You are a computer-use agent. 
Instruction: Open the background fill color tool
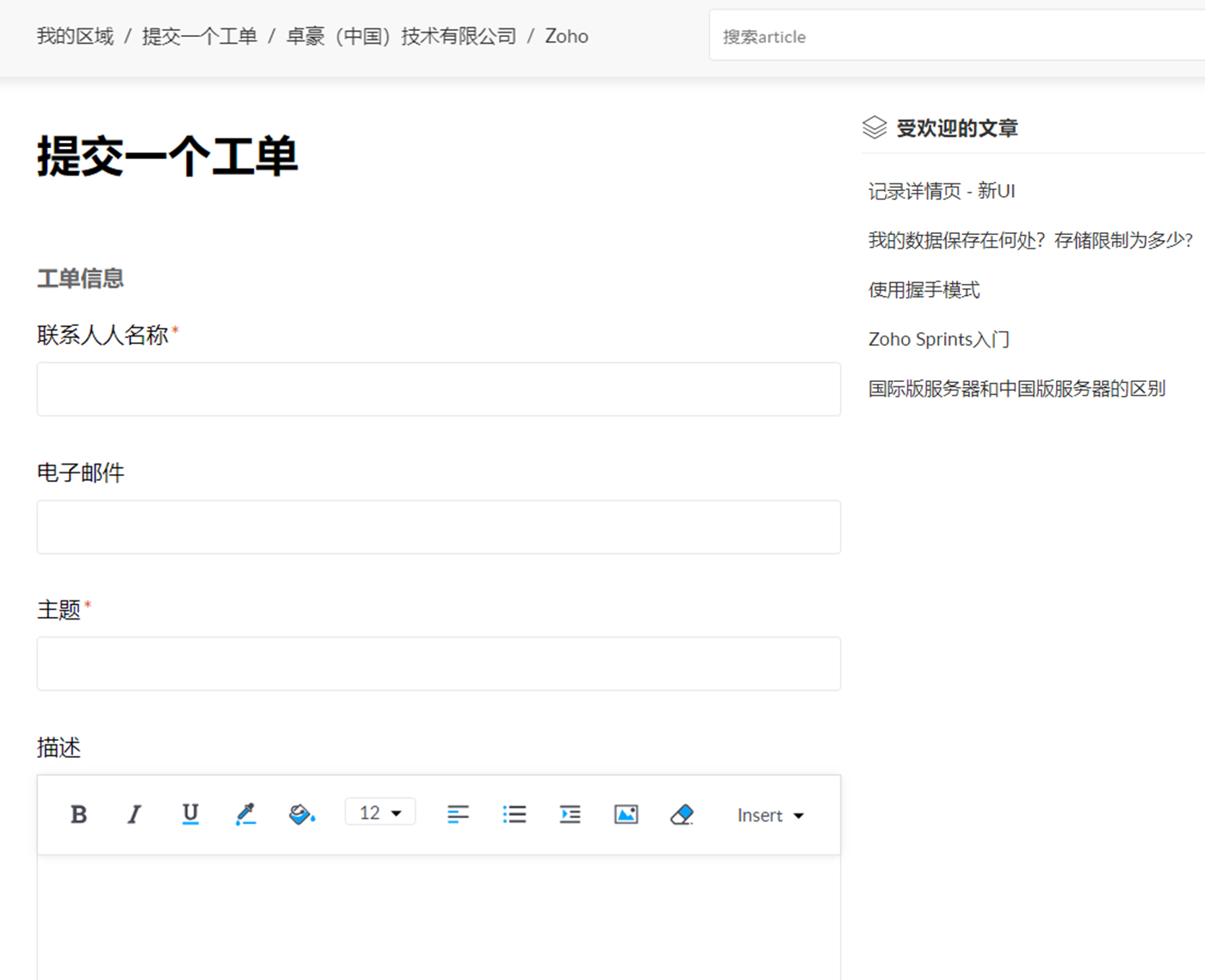tap(301, 814)
